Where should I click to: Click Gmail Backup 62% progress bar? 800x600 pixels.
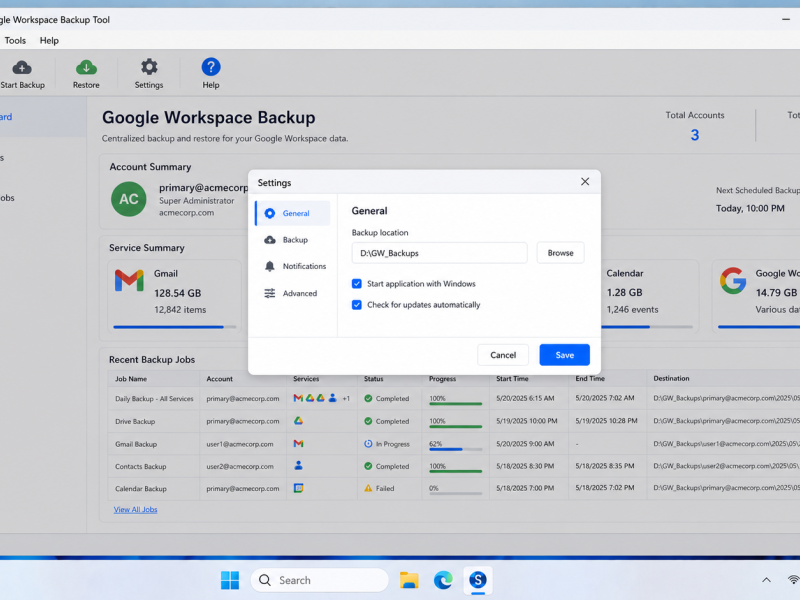[456, 449]
